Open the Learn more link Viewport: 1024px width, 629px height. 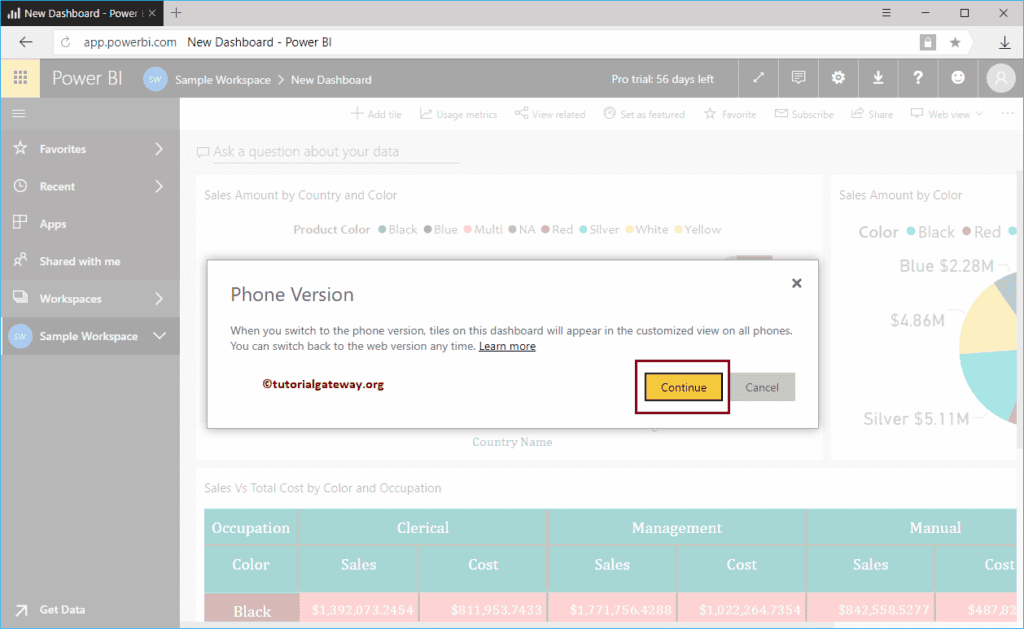[507, 346]
